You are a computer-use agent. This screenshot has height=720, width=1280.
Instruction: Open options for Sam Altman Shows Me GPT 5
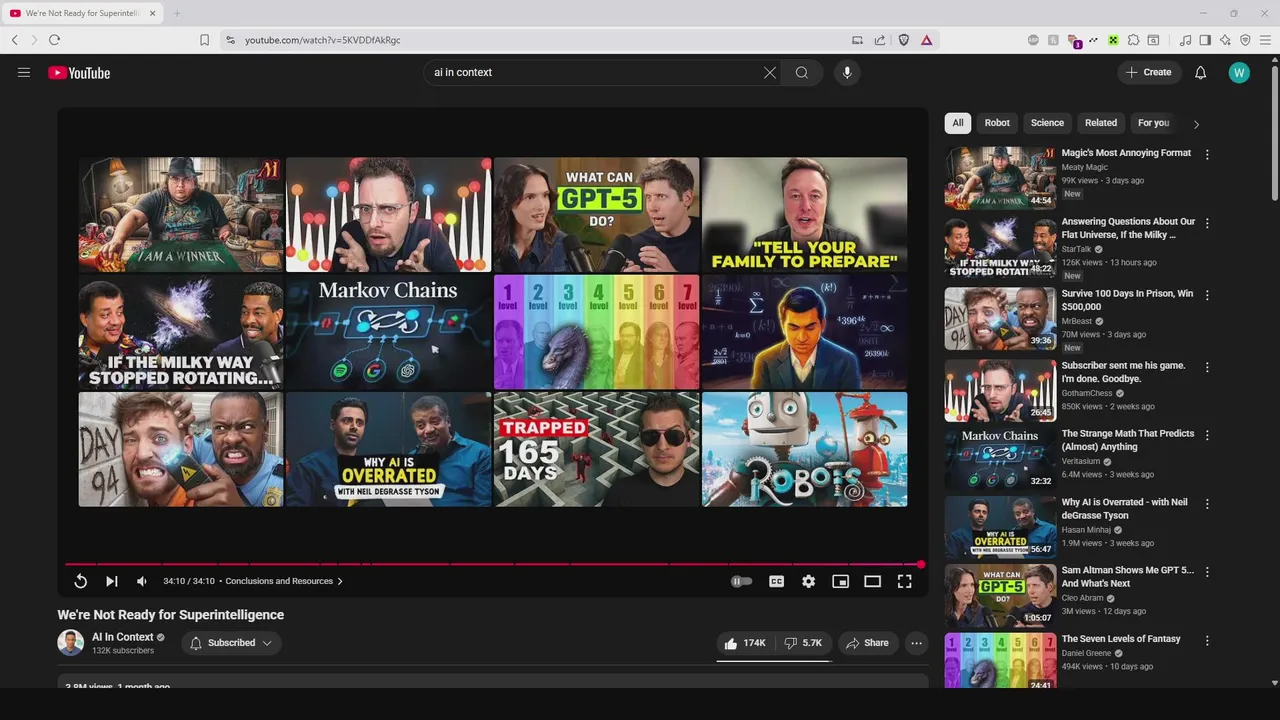pos(1207,572)
